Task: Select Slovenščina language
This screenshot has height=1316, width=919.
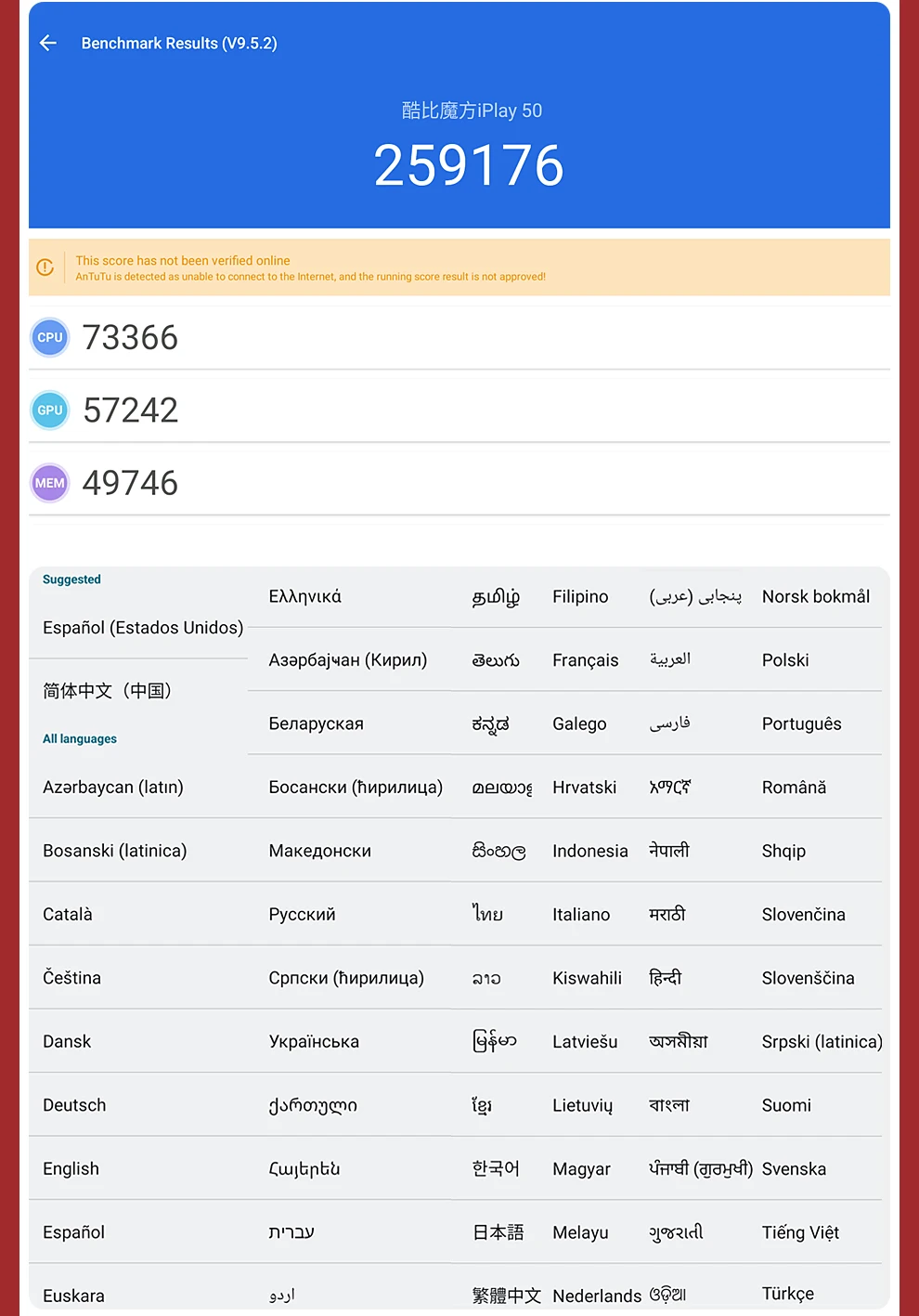Action: (809, 978)
